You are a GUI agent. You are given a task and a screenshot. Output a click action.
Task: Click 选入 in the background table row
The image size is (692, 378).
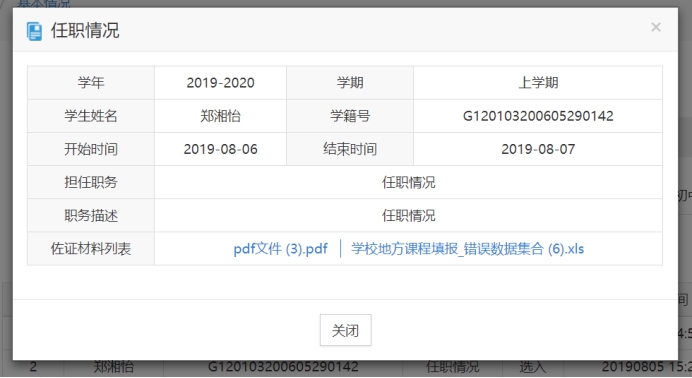coord(532,367)
